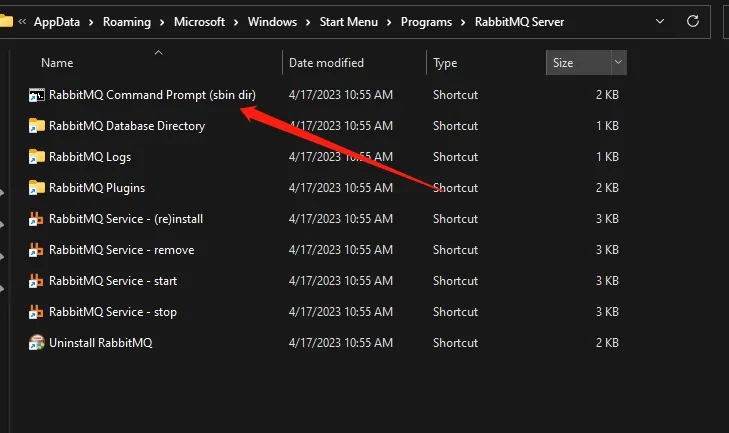The height and width of the screenshot is (433, 729).
Task: Navigate to Microsoft in breadcrumb
Action: click(x=199, y=22)
